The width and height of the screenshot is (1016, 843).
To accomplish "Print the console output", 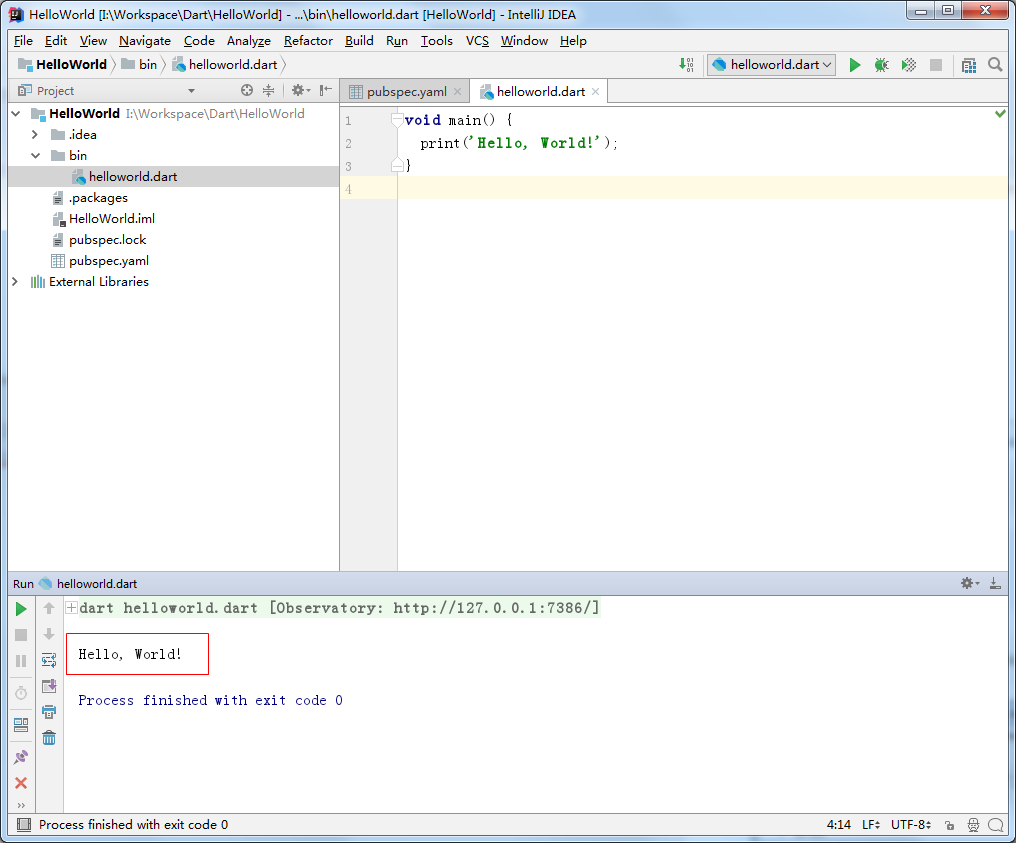I will [49, 712].
